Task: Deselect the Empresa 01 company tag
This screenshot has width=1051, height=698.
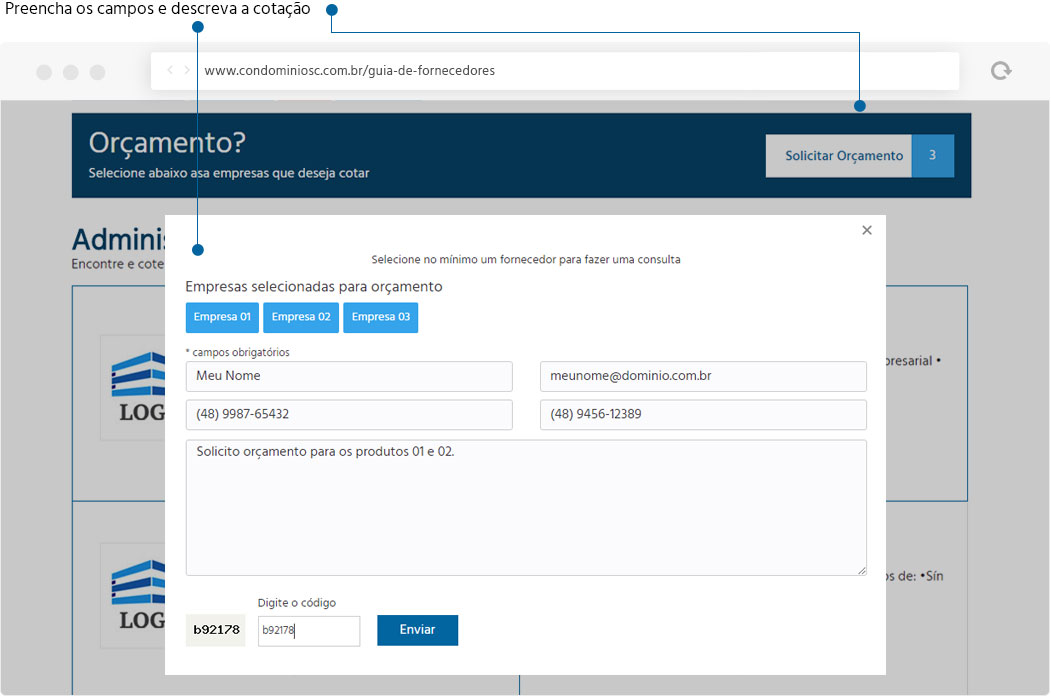Action: coord(222,317)
